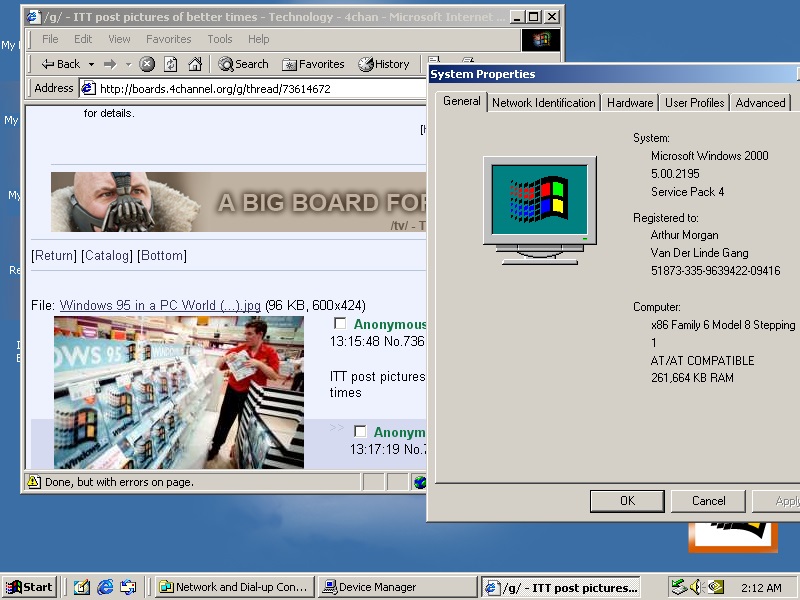800x600 pixels.
Task: Expand the Forward button history dropdown arrow
Action: pos(129,64)
